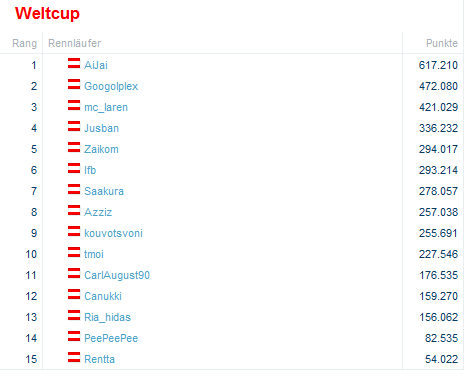Click the flag icon next to mc_laren
The height and width of the screenshot is (377, 467).
74,105
